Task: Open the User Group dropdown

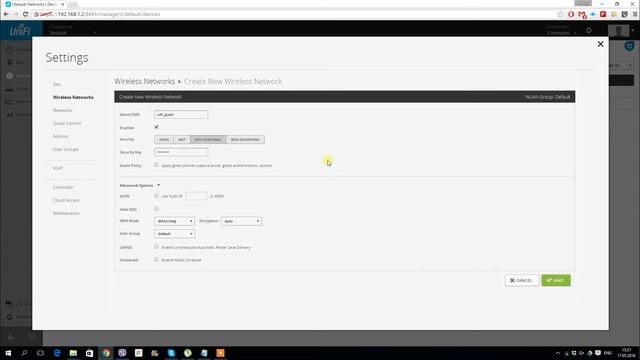Action: pos(175,234)
